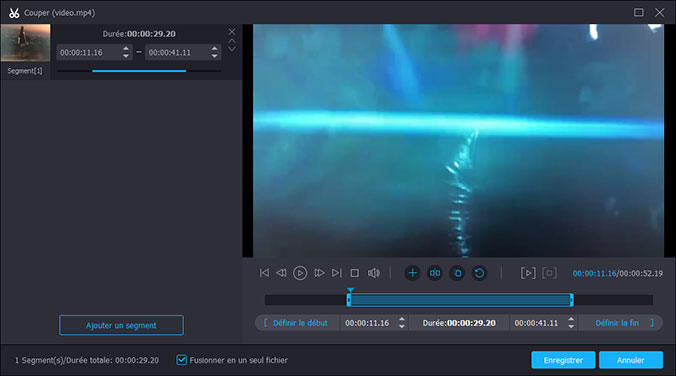Click Enregistrer to save
676x376 pixels.
[x=563, y=360]
